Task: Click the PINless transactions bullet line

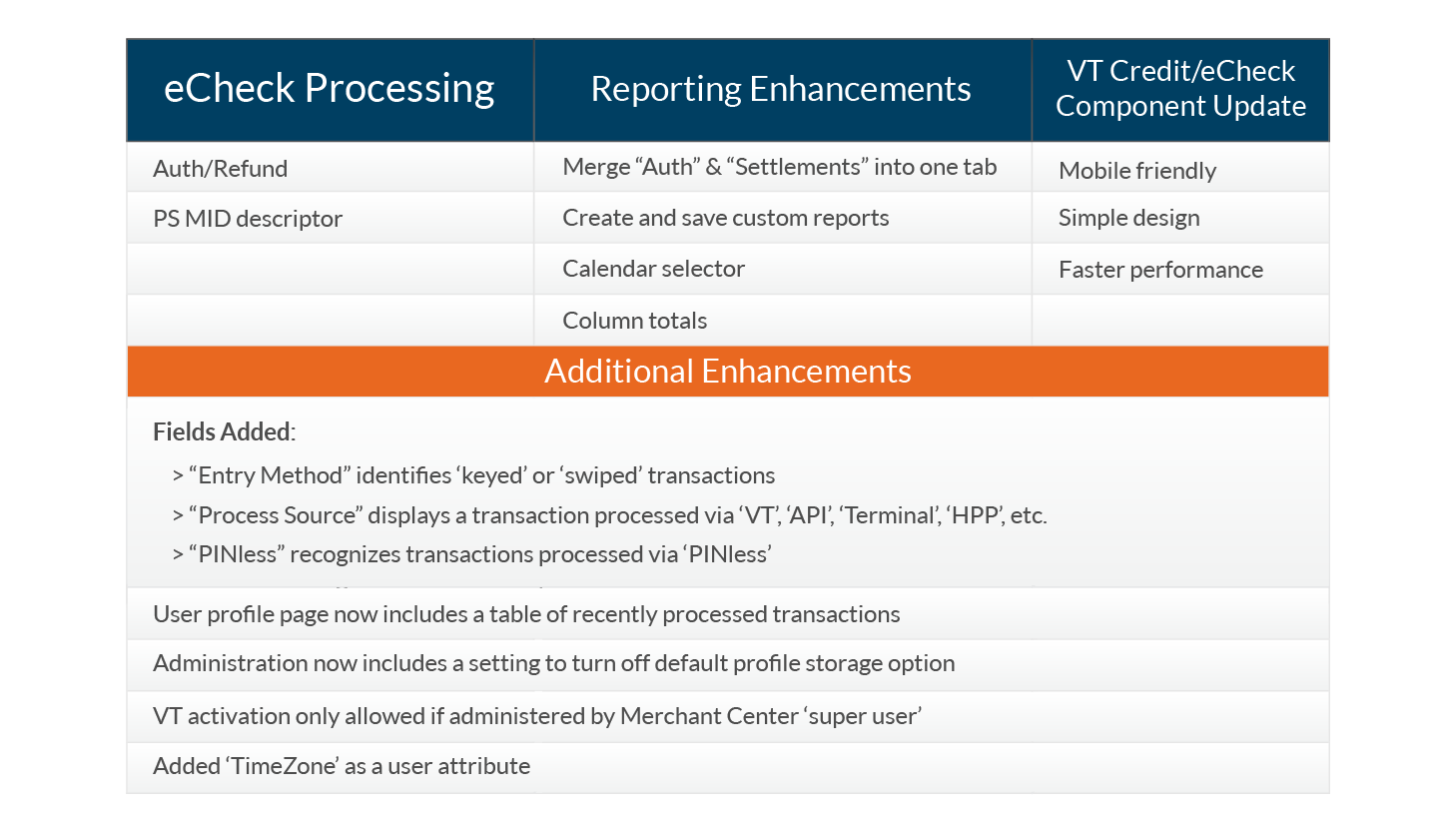Action: click(x=472, y=554)
